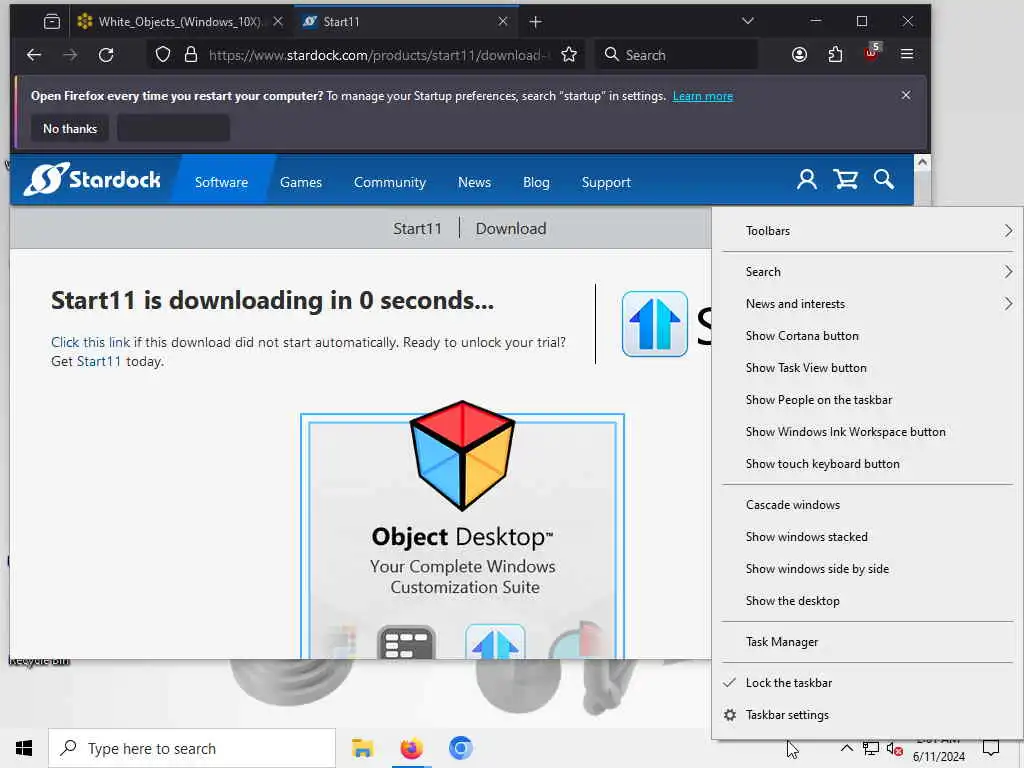Open Software navigation menu
1024x768 pixels.
click(x=221, y=183)
